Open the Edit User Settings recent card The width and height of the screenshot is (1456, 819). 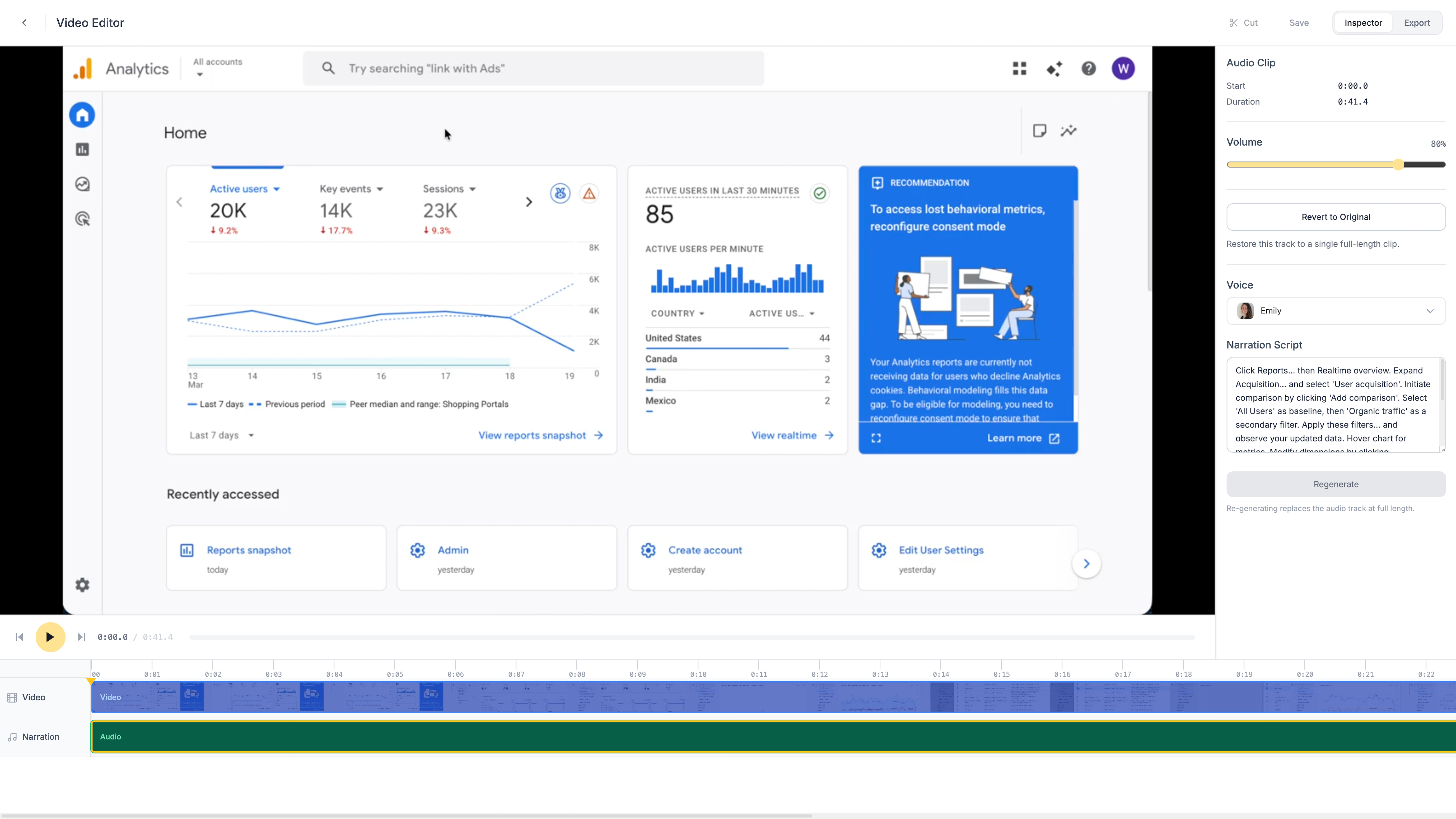click(x=968, y=558)
